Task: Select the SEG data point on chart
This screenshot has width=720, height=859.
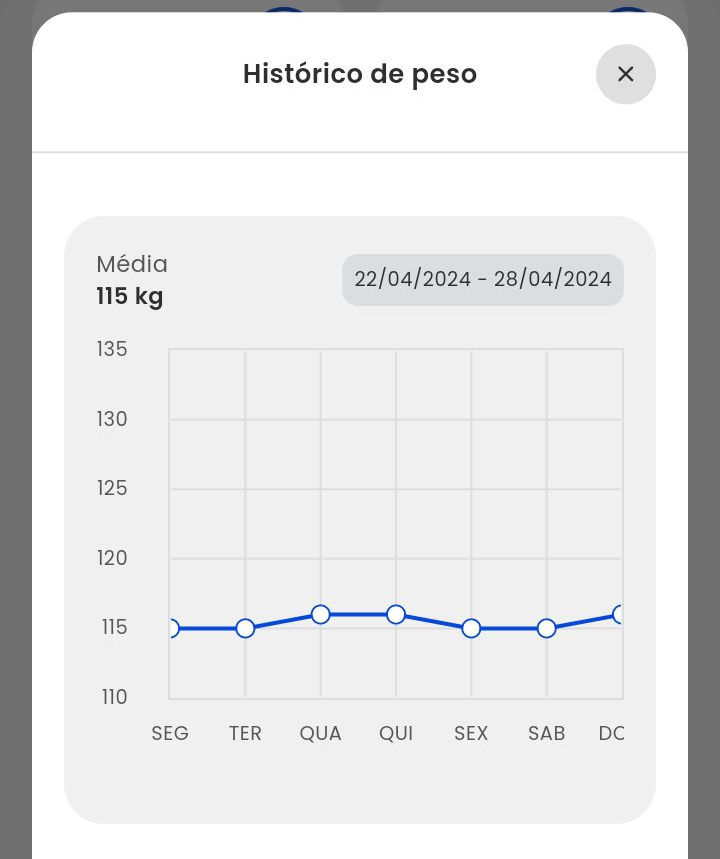Action: tap(171, 628)
